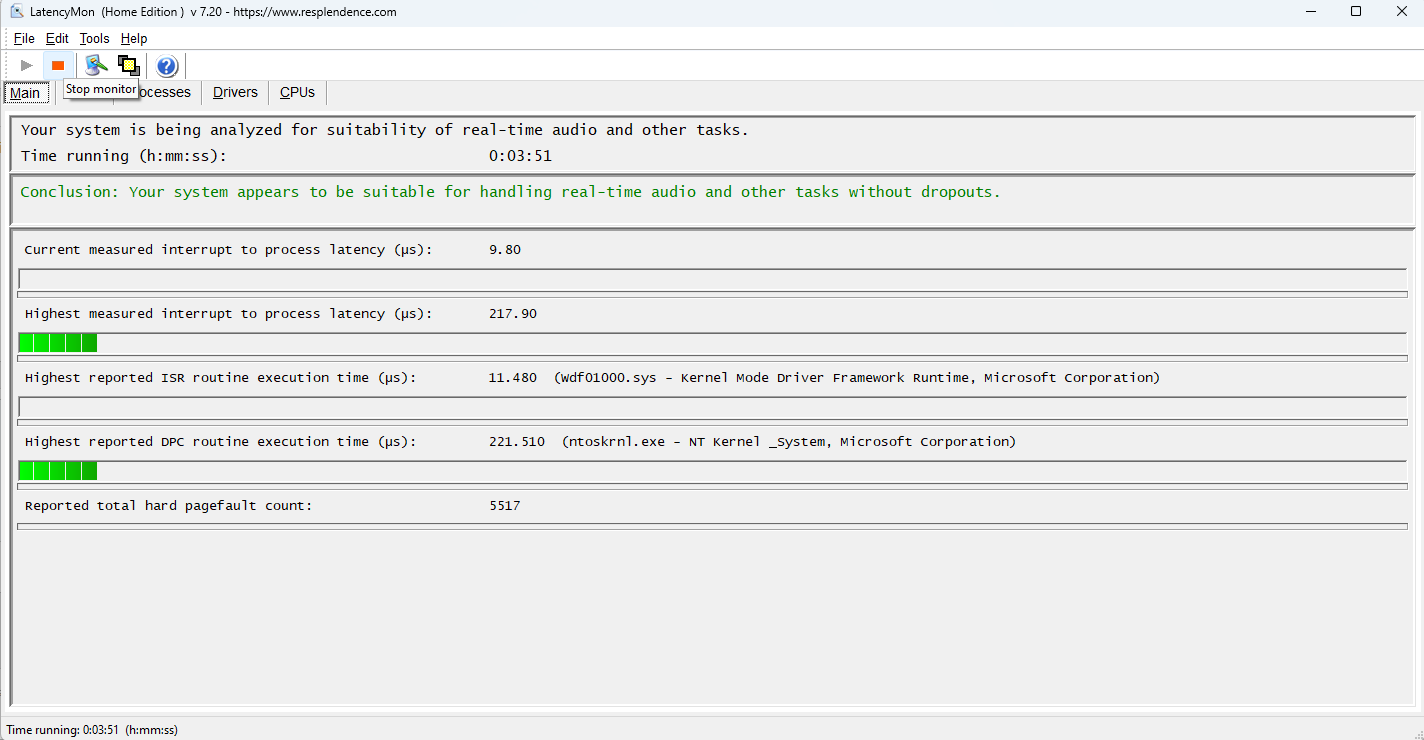Viewport: 1424px width, 740px height.
Task: Click the 5517 hard pagefault count
Action: tap(505, 506)
